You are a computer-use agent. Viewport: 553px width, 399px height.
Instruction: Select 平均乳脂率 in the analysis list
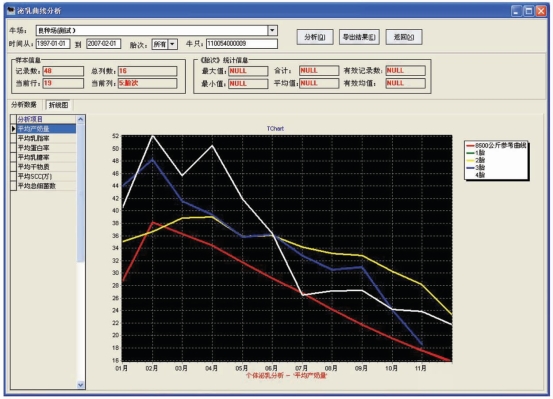(46, 138)
